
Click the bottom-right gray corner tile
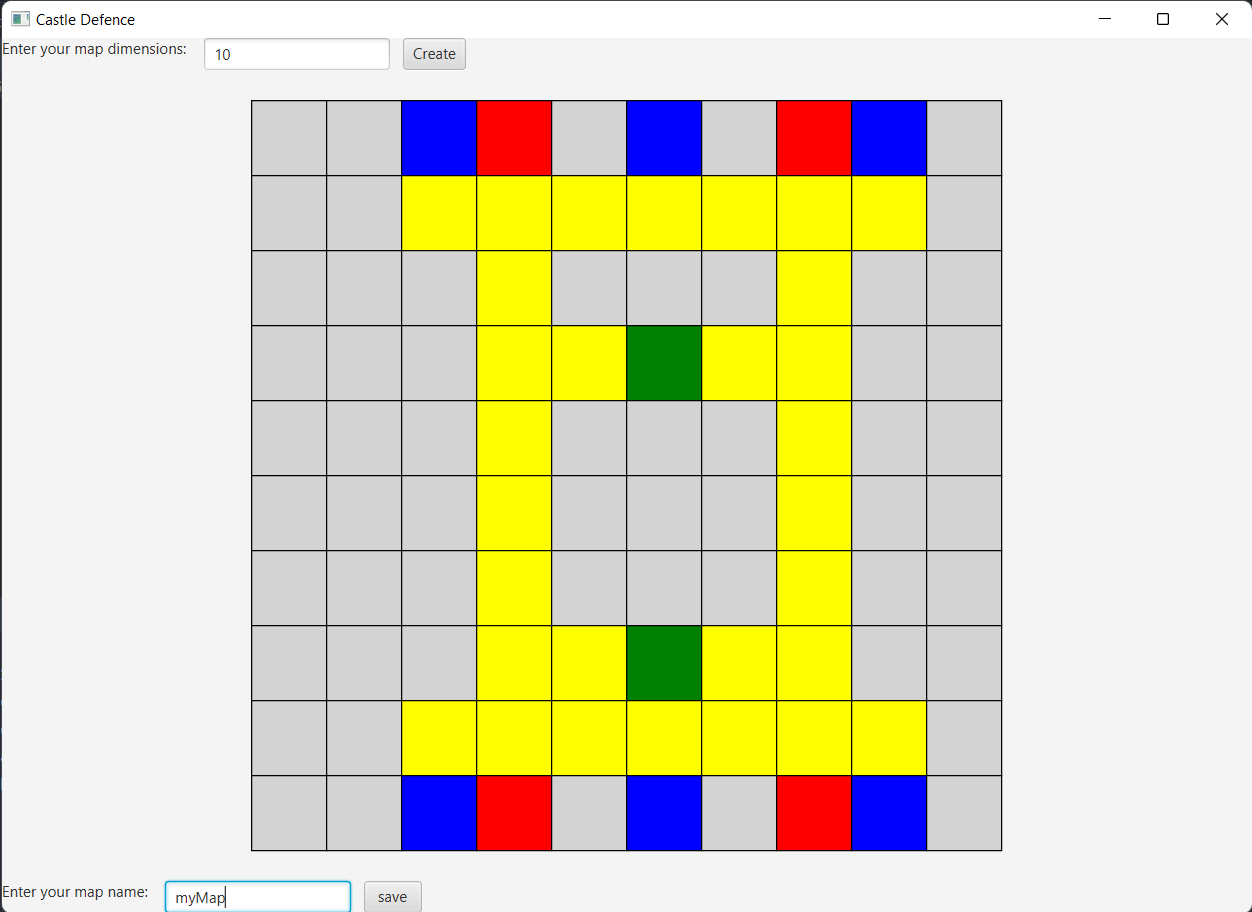pos(964,812)
